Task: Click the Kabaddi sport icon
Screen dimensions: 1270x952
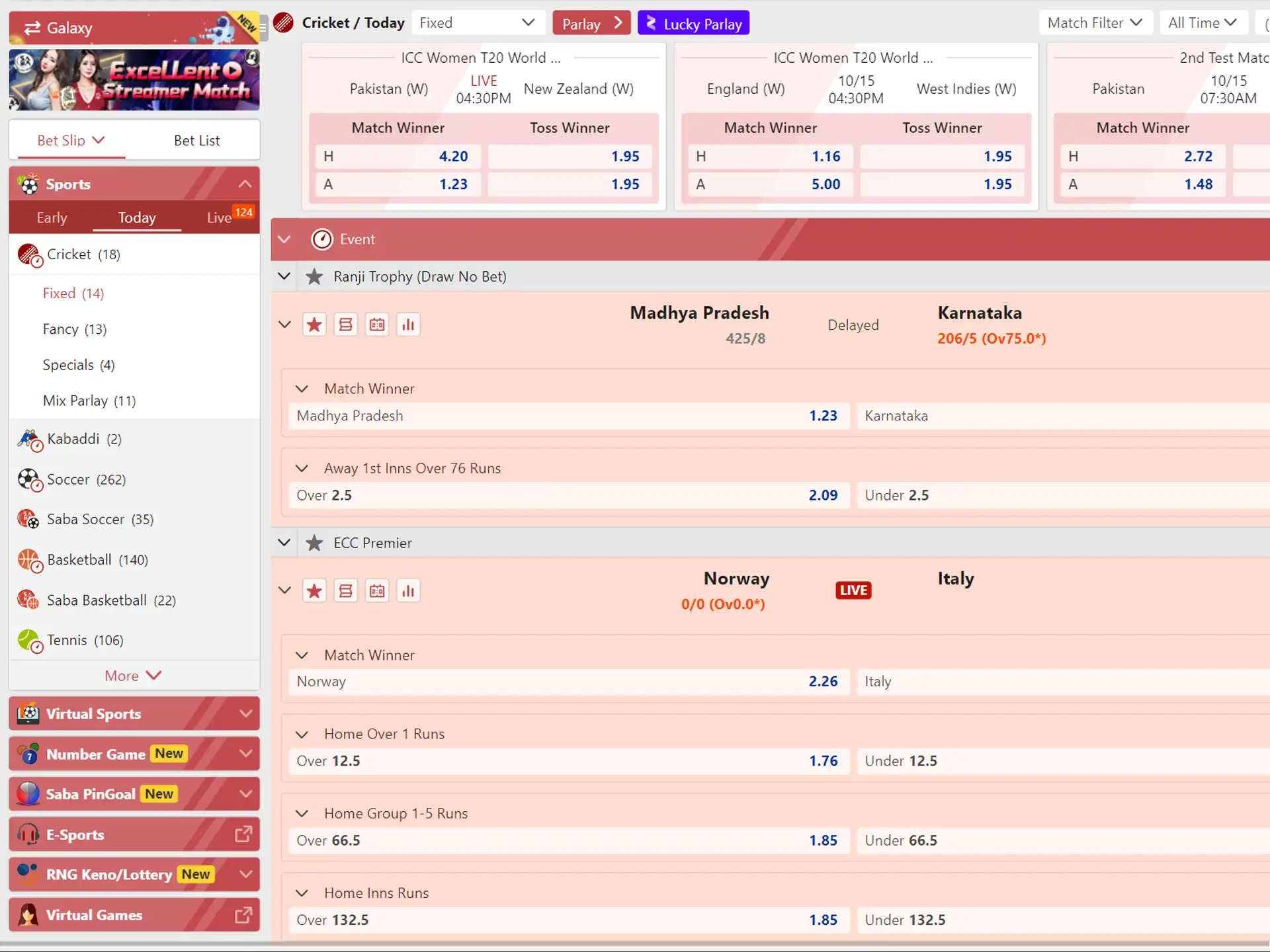Action: pyautogui.click(x=30, y=440)
